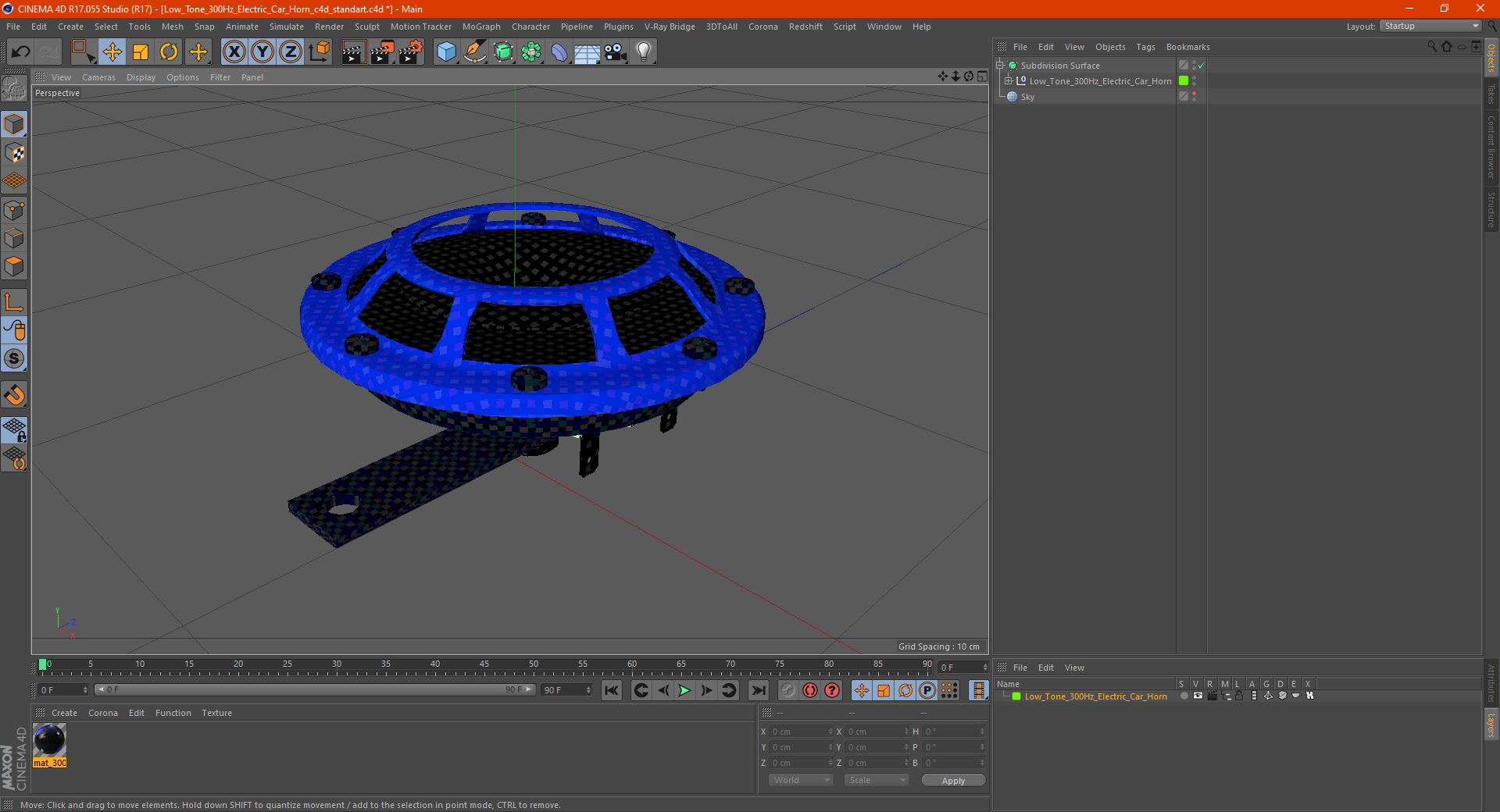Click Make Editable icon in left palette
The width and height of the screenshot is (1500, 812).
click(x=14, y=89)
